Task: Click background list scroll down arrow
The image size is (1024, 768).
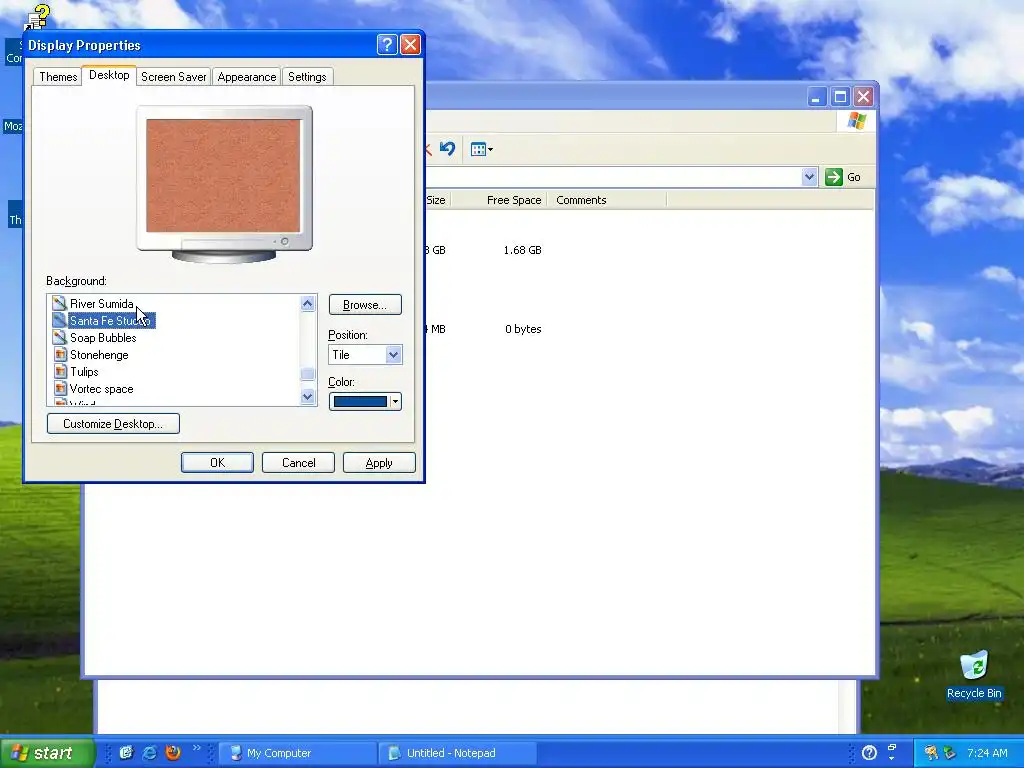Action: (308, 396)
